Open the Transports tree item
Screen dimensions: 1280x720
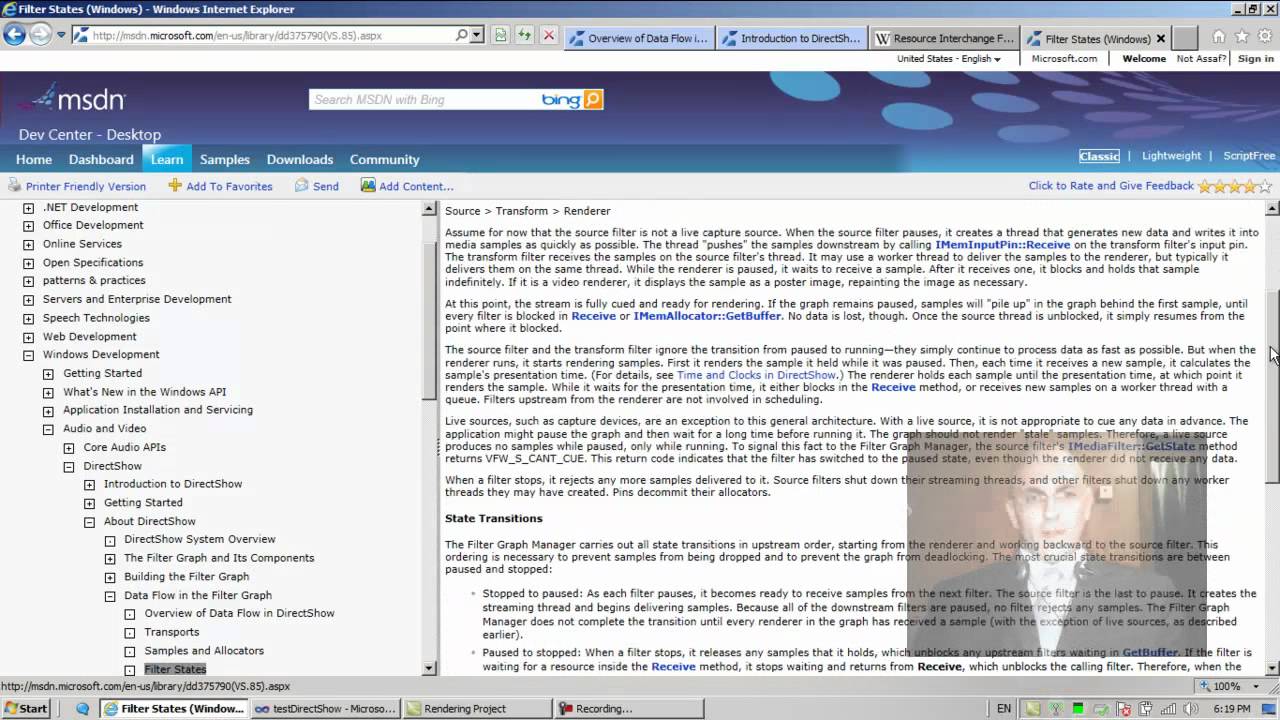tap(172, 632)
